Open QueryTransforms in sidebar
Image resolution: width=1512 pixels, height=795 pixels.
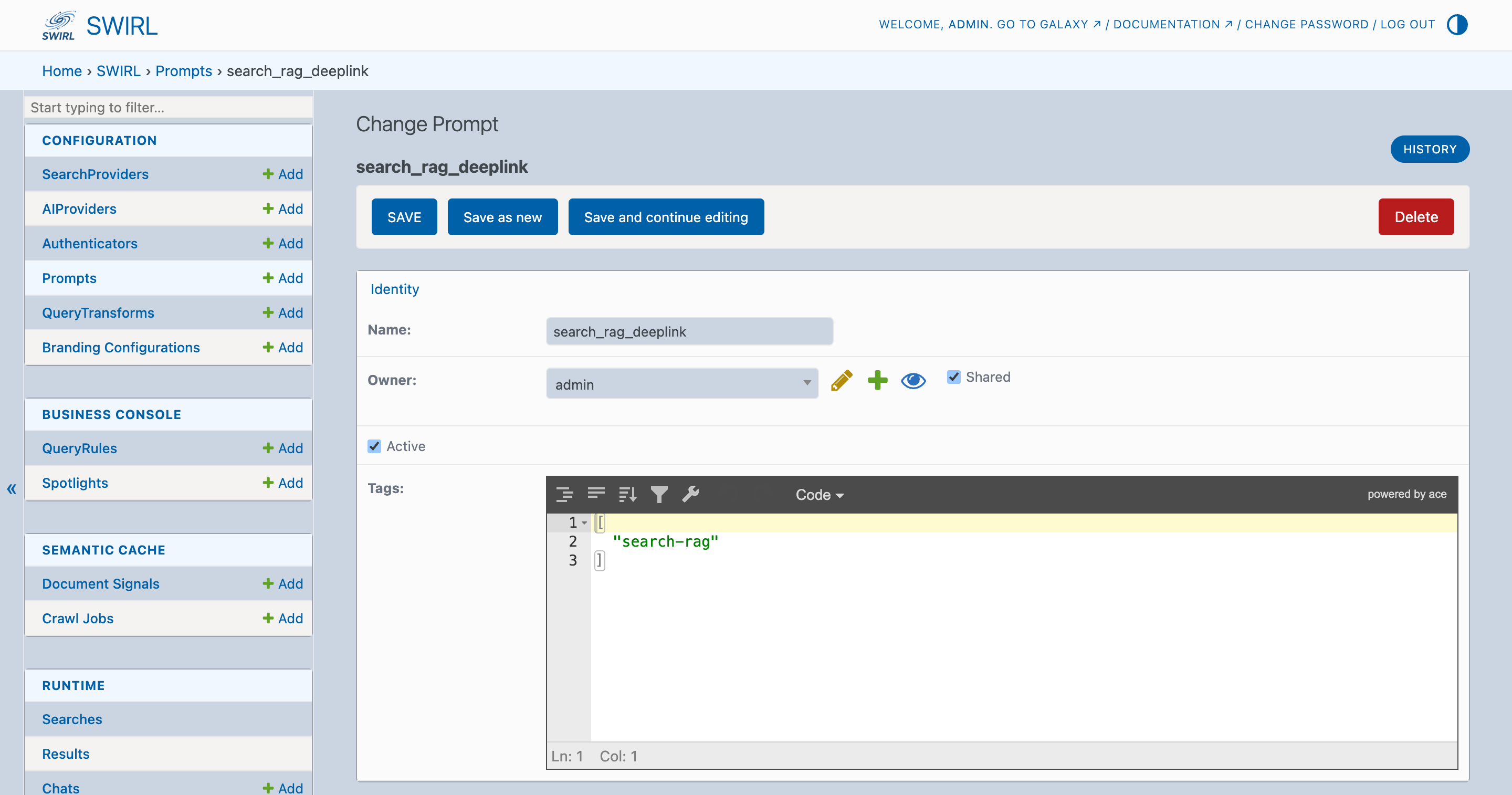98,313
